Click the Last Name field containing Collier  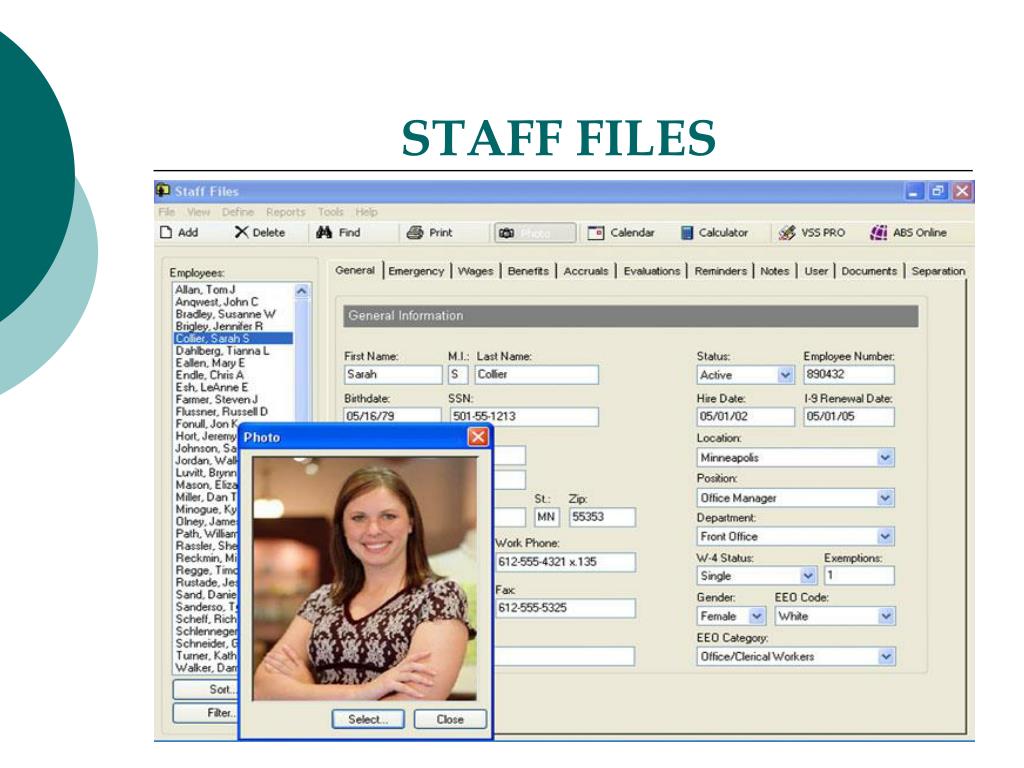point(536,374)
